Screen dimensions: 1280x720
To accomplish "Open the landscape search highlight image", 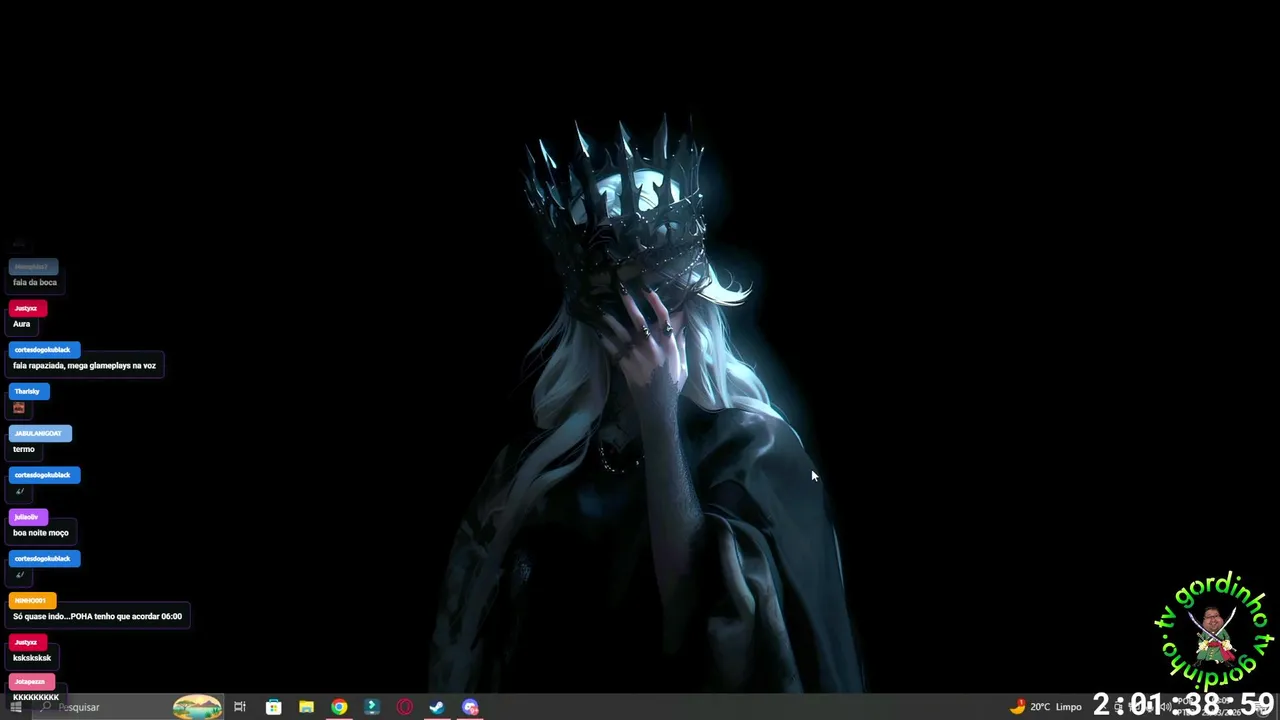I will tap(197, 707).
